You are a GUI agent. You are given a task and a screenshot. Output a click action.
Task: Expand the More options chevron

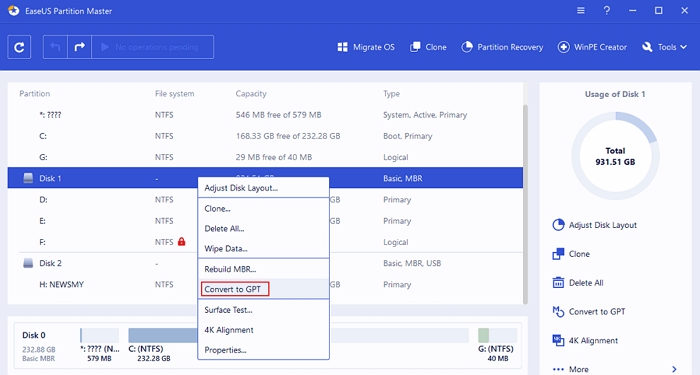pyautogui.click(x=674, y=369)
